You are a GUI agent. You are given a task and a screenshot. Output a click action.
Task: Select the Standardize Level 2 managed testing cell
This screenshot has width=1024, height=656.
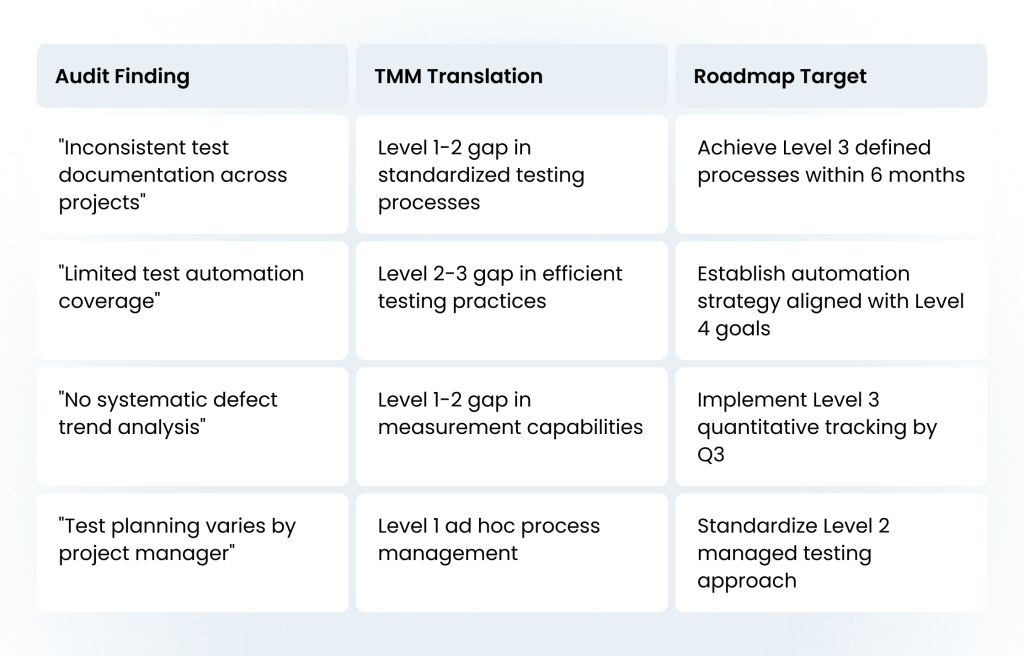[831, 553]
